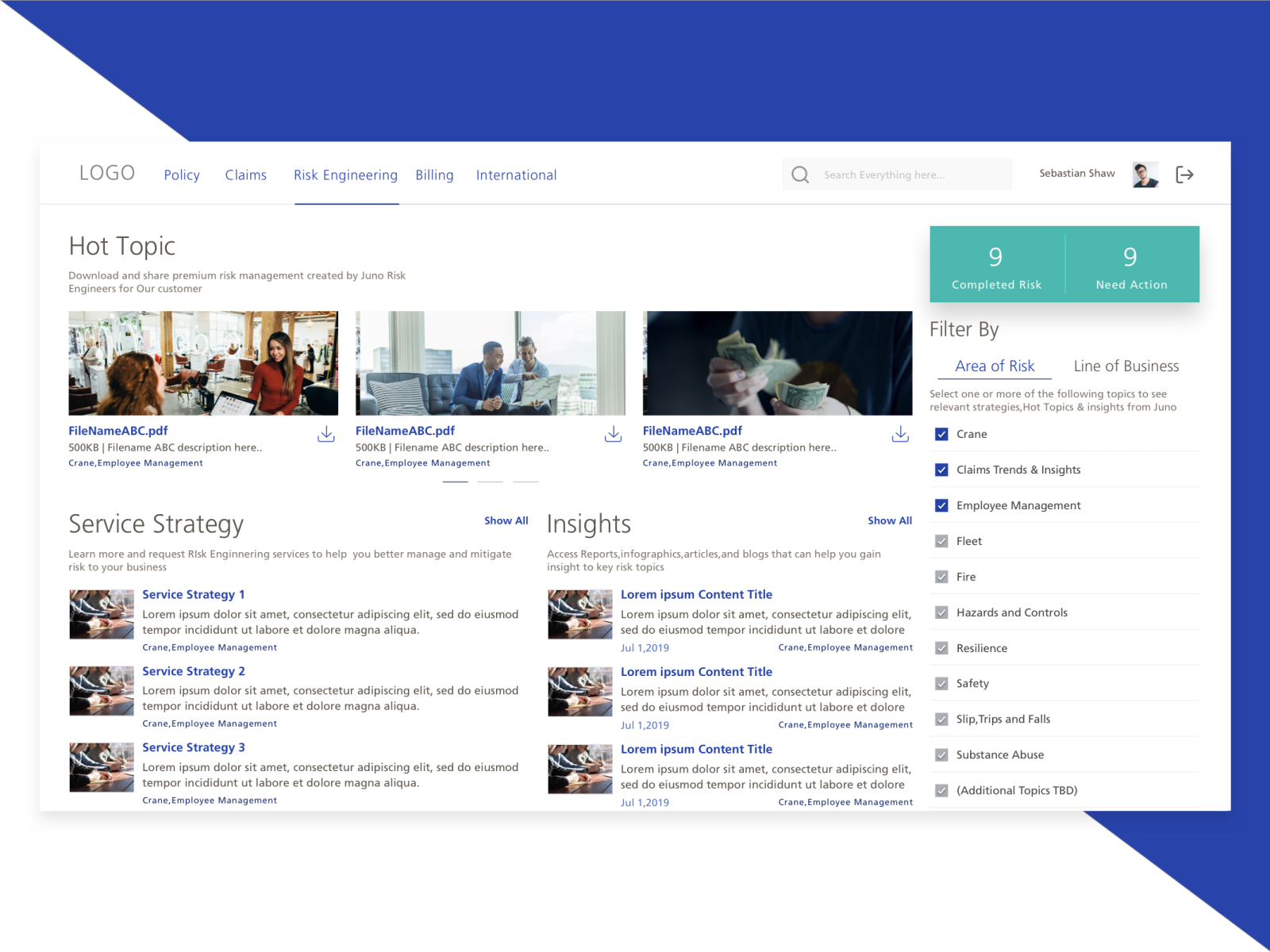Enable the Safety filter checkbox
This screenshot has width=1270, height=952.
pyautogui.click(x=941, y=683)
